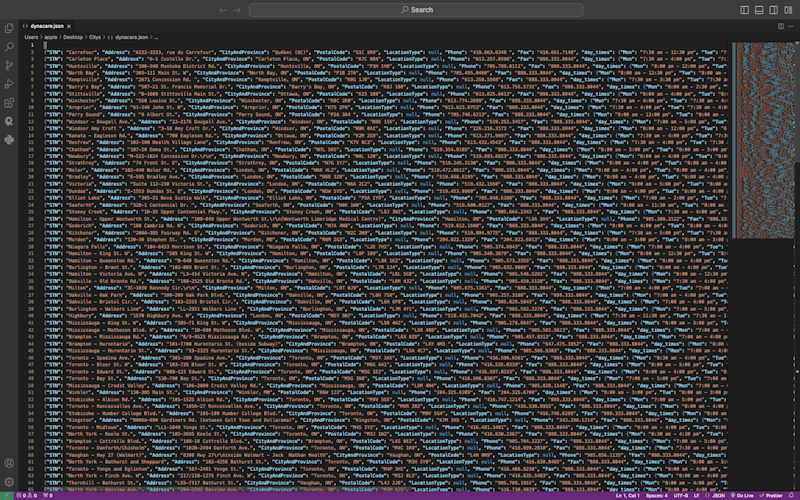Image resolution: width=800 pixels, height=500 pixels.
Task: Open the Python view in the activity bar
Action: pos(9,140)
